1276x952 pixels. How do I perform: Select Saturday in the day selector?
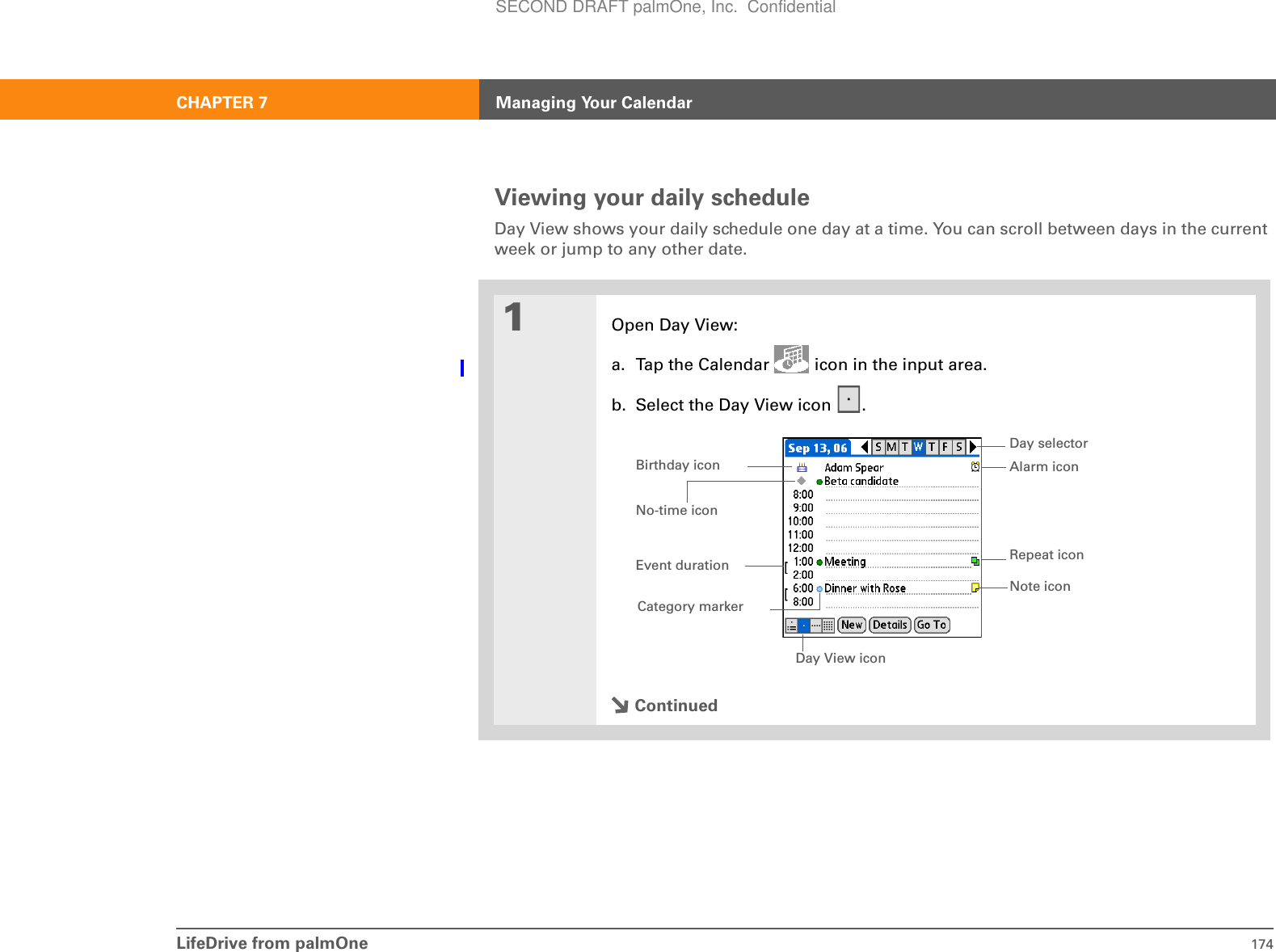click(958, 447)
